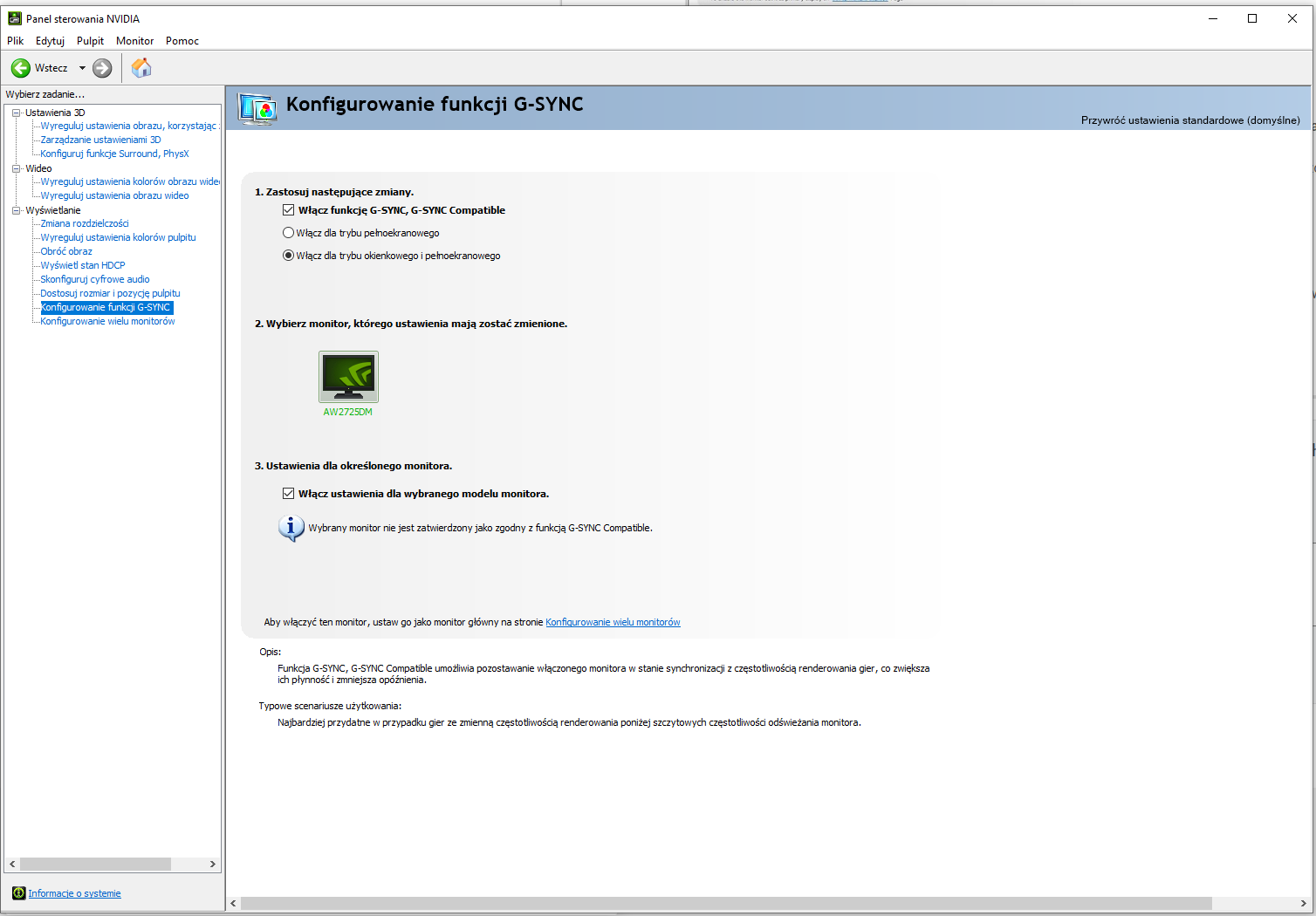Open Skonfiguruj cyfrowe audio page
This screenshot has height=916, width=1316.
click(95, 279)
